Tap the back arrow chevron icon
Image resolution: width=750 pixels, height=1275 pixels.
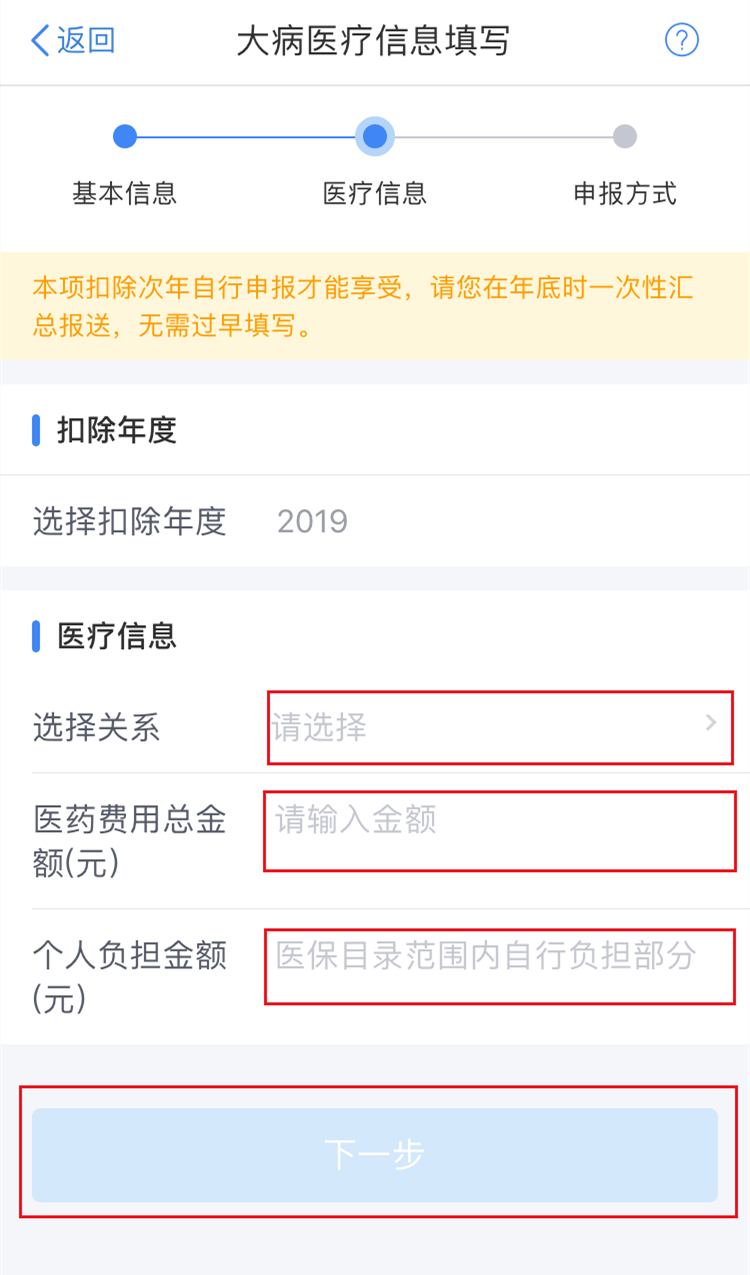40,41
